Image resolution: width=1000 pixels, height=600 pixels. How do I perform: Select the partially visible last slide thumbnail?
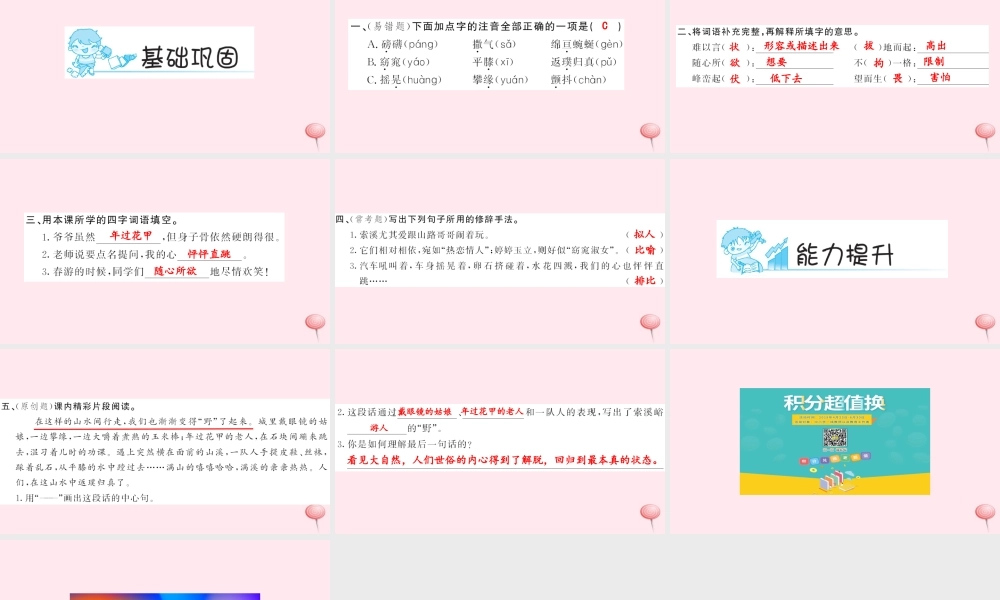(x=165, y=570)
